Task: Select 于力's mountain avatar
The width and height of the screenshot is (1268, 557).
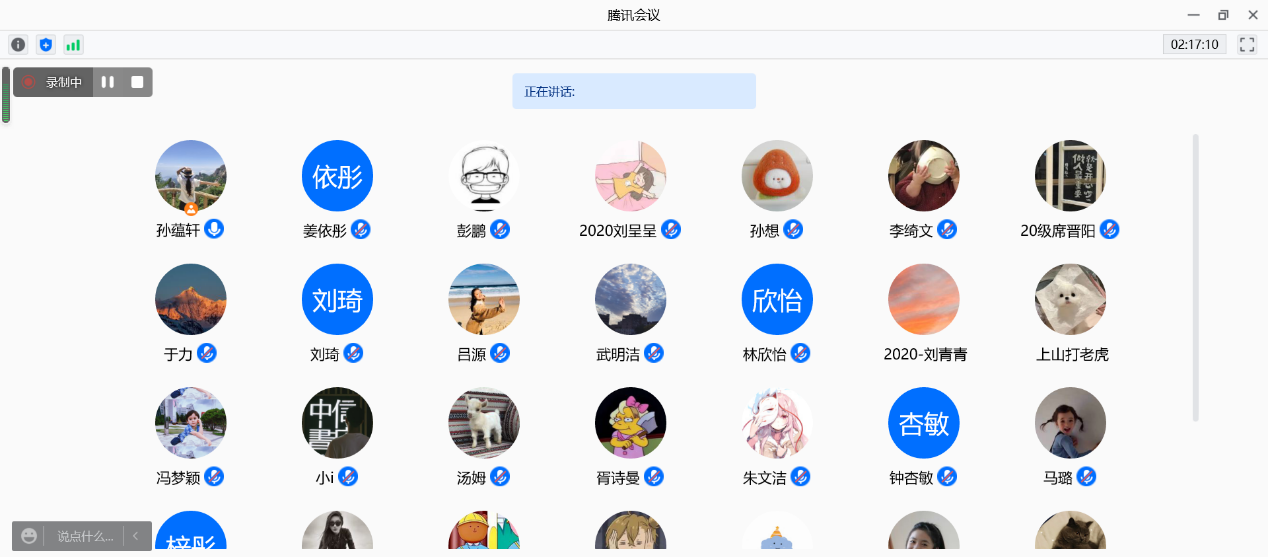Action: (191, 299)
